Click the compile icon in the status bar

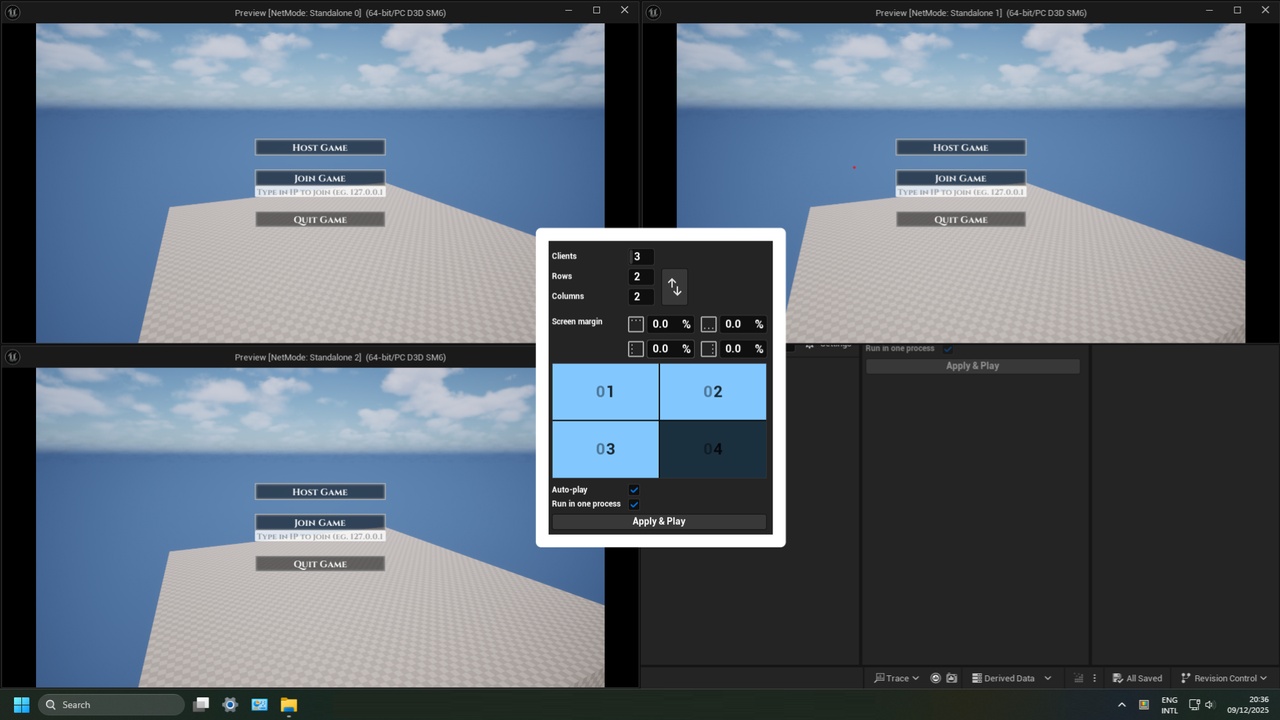[x=1079, y=678]
